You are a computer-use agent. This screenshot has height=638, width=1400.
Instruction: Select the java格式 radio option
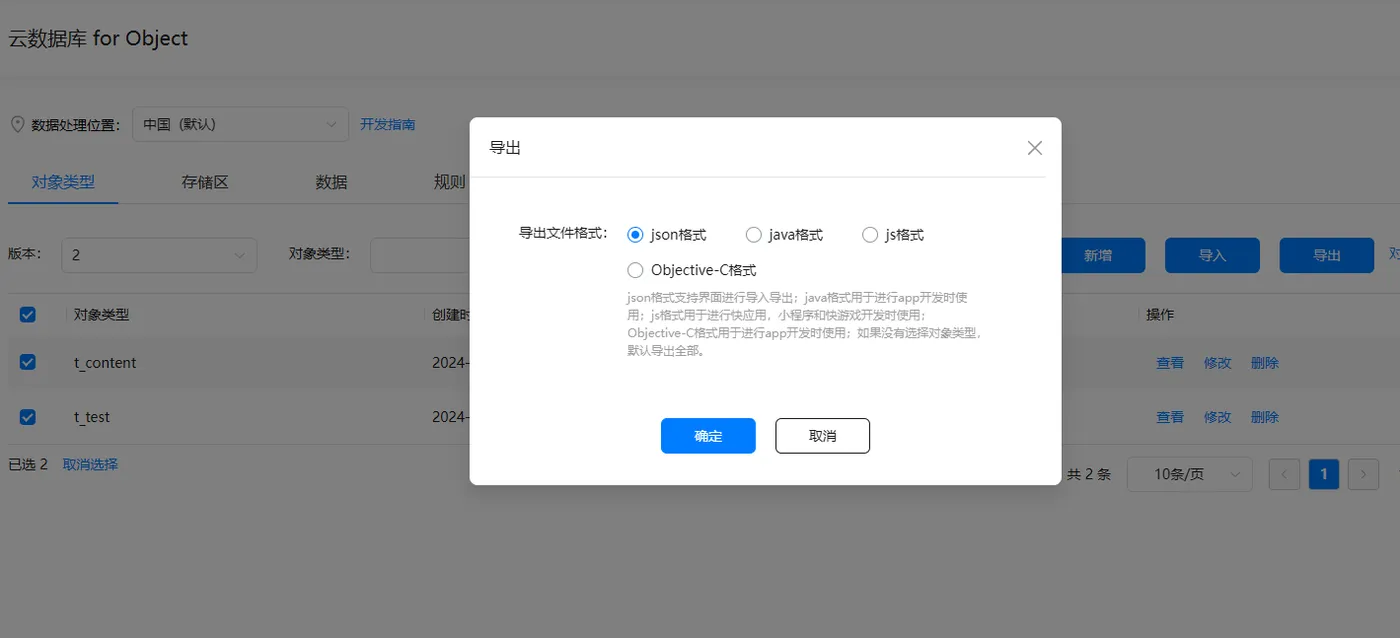pyautogui.click(x=754, y=235)
